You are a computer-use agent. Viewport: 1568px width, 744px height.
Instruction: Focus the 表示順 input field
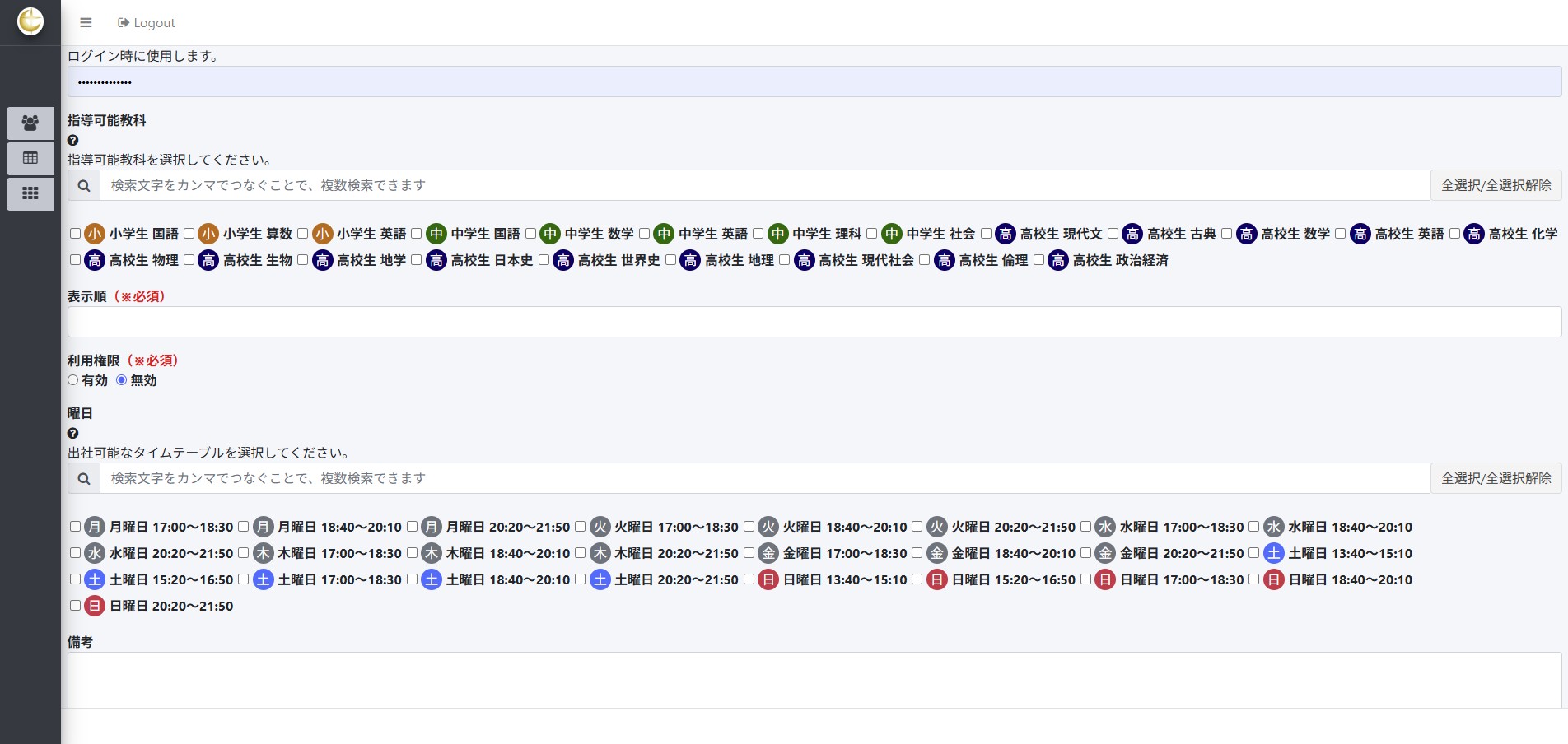pos(814,322)
